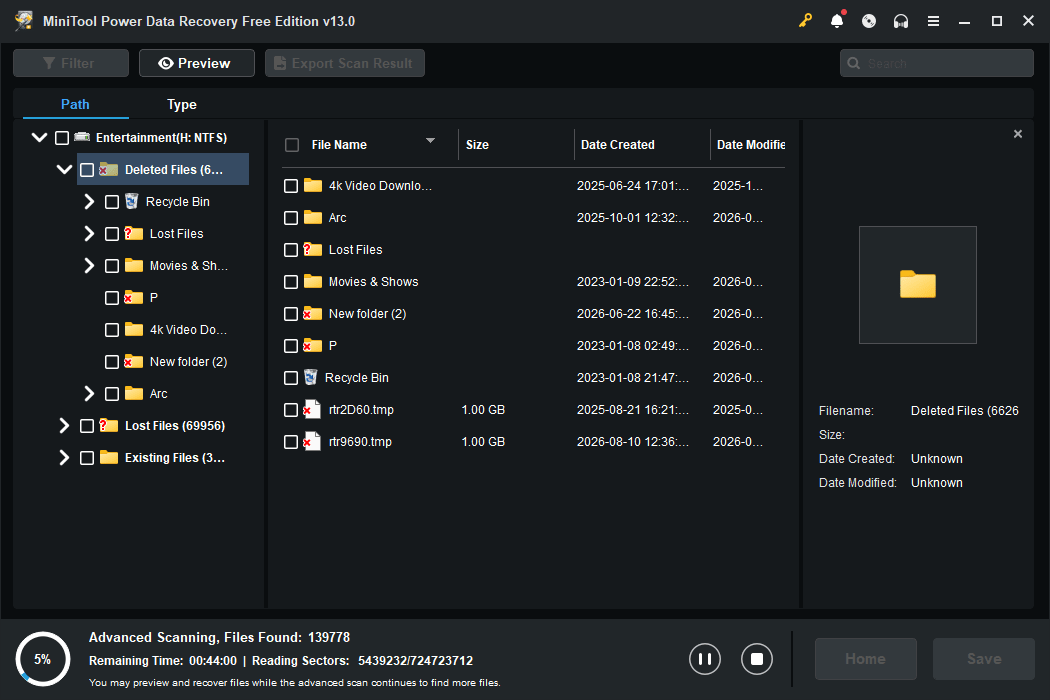Check the rtr9690.tmp file checkbox
The image size is (1050, 700).
click(291, 442)
